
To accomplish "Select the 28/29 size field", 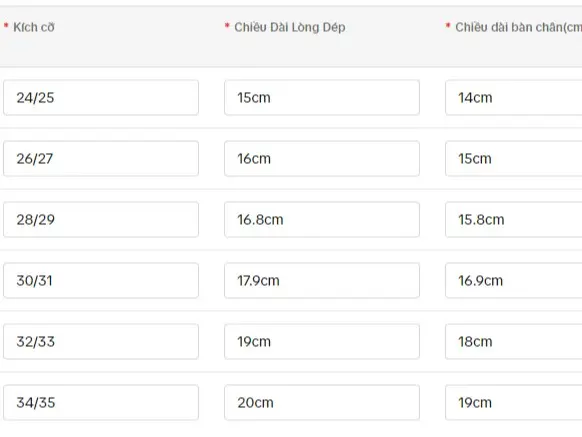I will (101, 219).
